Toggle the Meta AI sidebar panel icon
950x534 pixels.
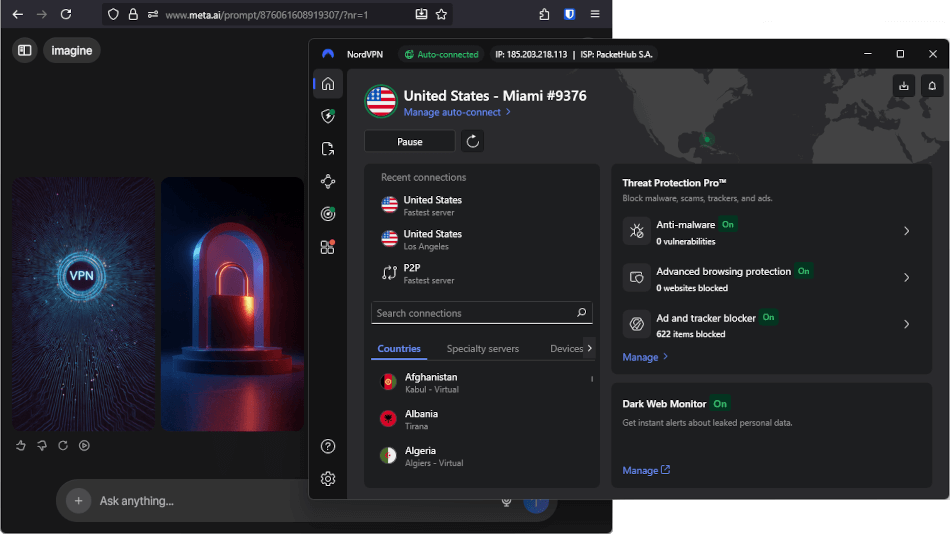(x=25, y=50)
